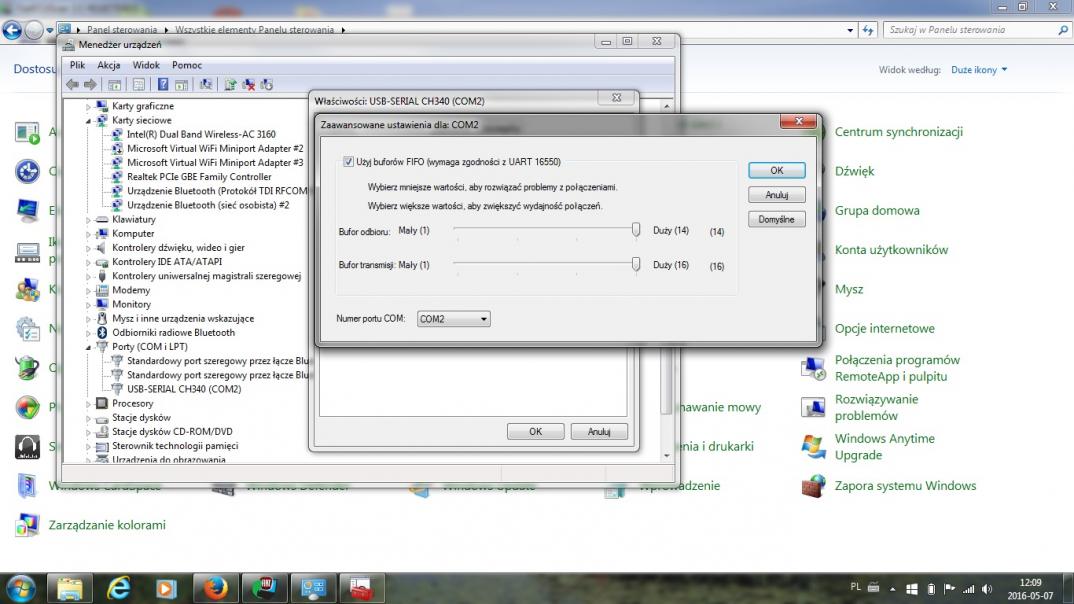Click the Forward arrow in Device Manager toolbar
The width and height of the screenshot is (1074, 604).
pyautogui.click(x=90, y=84)
